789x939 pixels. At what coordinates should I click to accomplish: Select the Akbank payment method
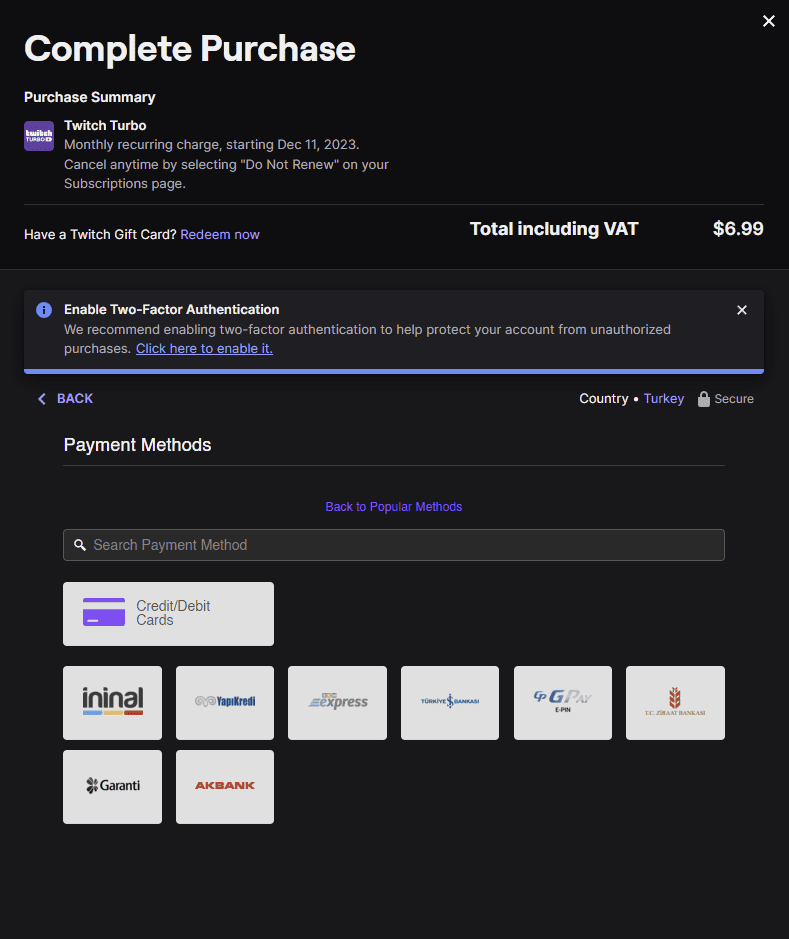tap(225, 787)
